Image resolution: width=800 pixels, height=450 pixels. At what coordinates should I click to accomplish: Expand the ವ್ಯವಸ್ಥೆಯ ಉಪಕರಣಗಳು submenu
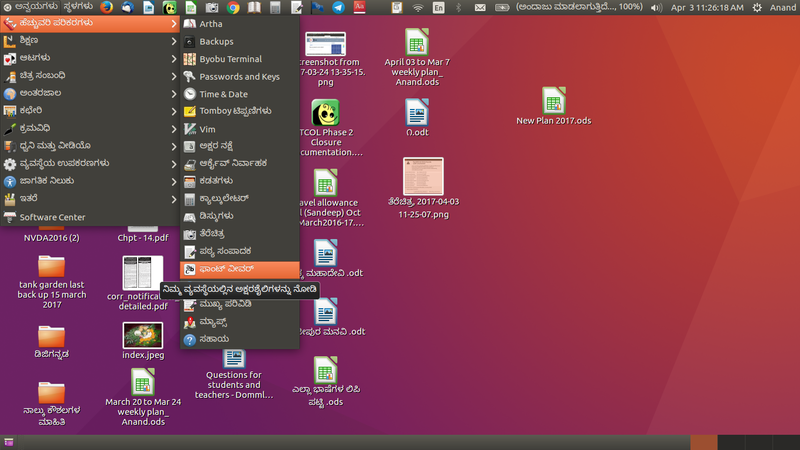[90, 164]
